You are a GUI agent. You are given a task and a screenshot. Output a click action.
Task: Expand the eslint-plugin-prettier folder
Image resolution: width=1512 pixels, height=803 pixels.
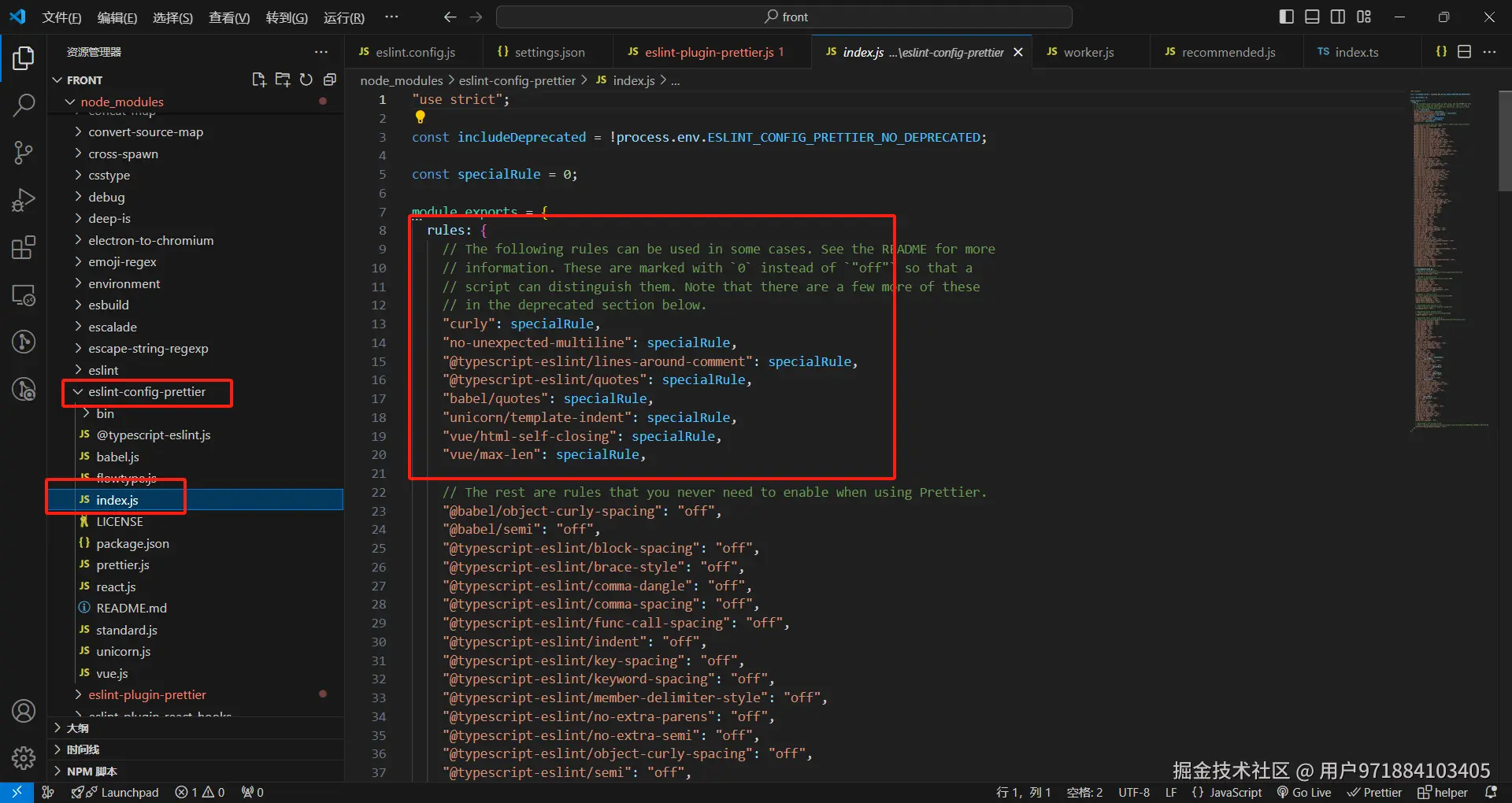146,695
